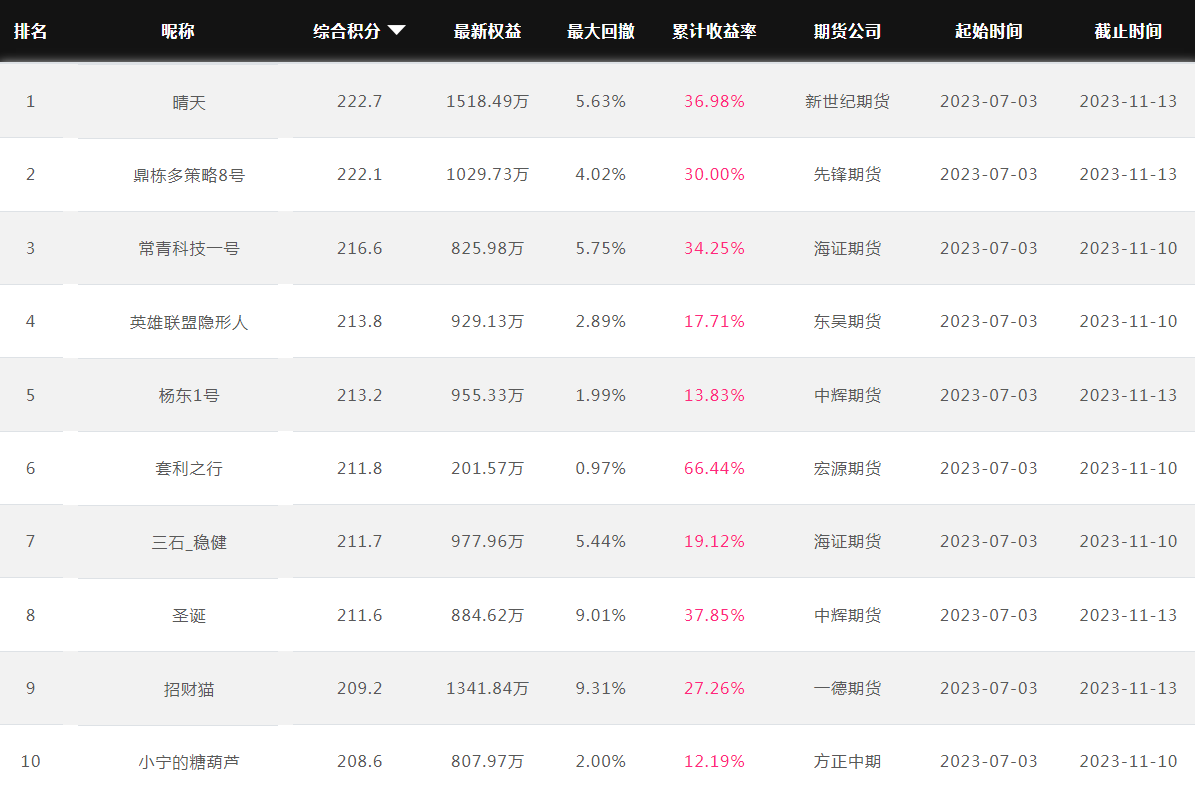Select the score 209.2

(x=360, y=689)
